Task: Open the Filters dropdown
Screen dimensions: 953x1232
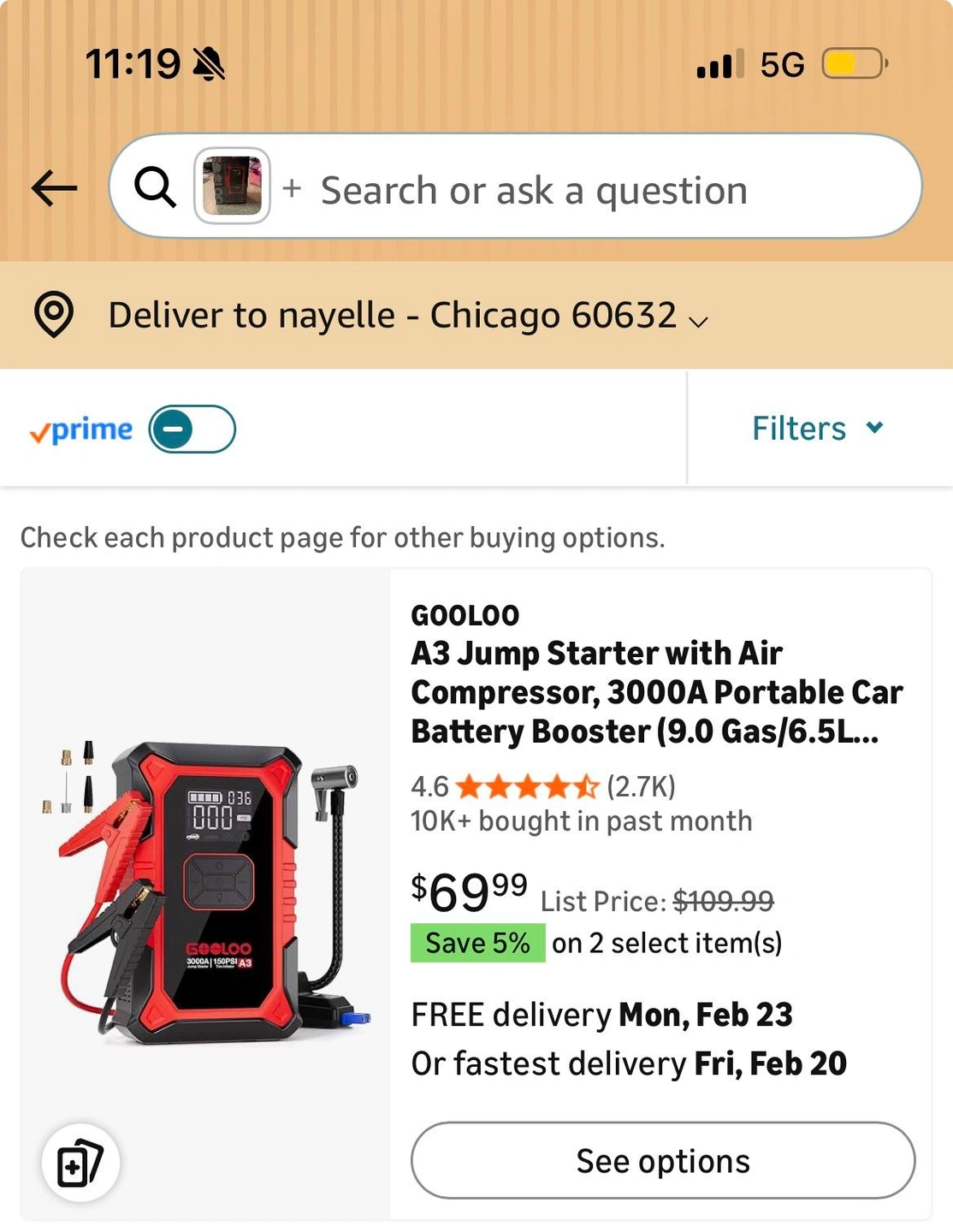Action: (x=799, y=428)
